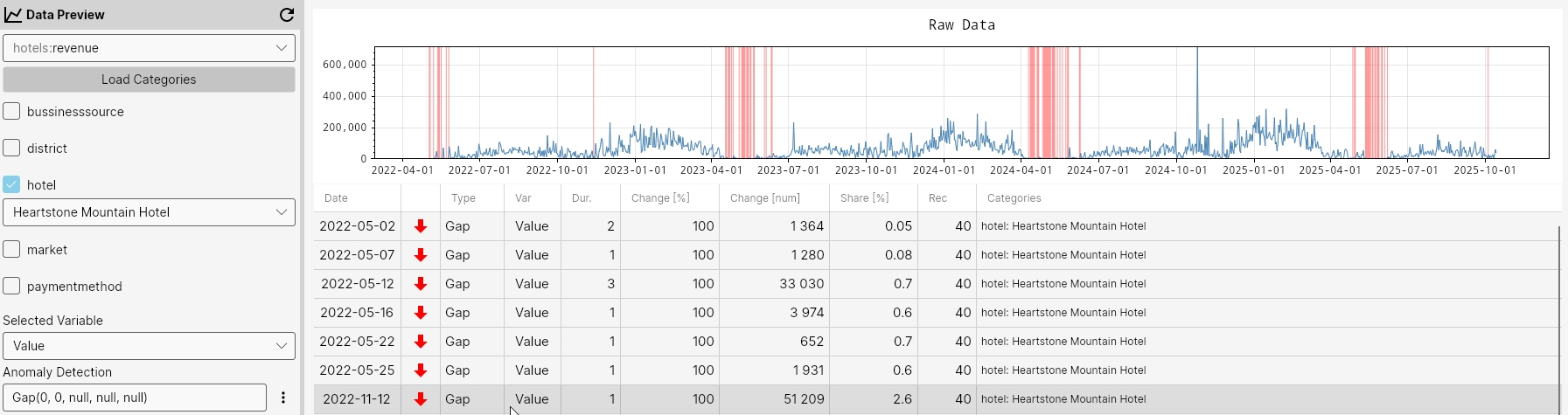The height and width of the screenshot is (415, 1568).
Task: Click the red down arrow for 2022-05-02
Action: pos(421,226)
